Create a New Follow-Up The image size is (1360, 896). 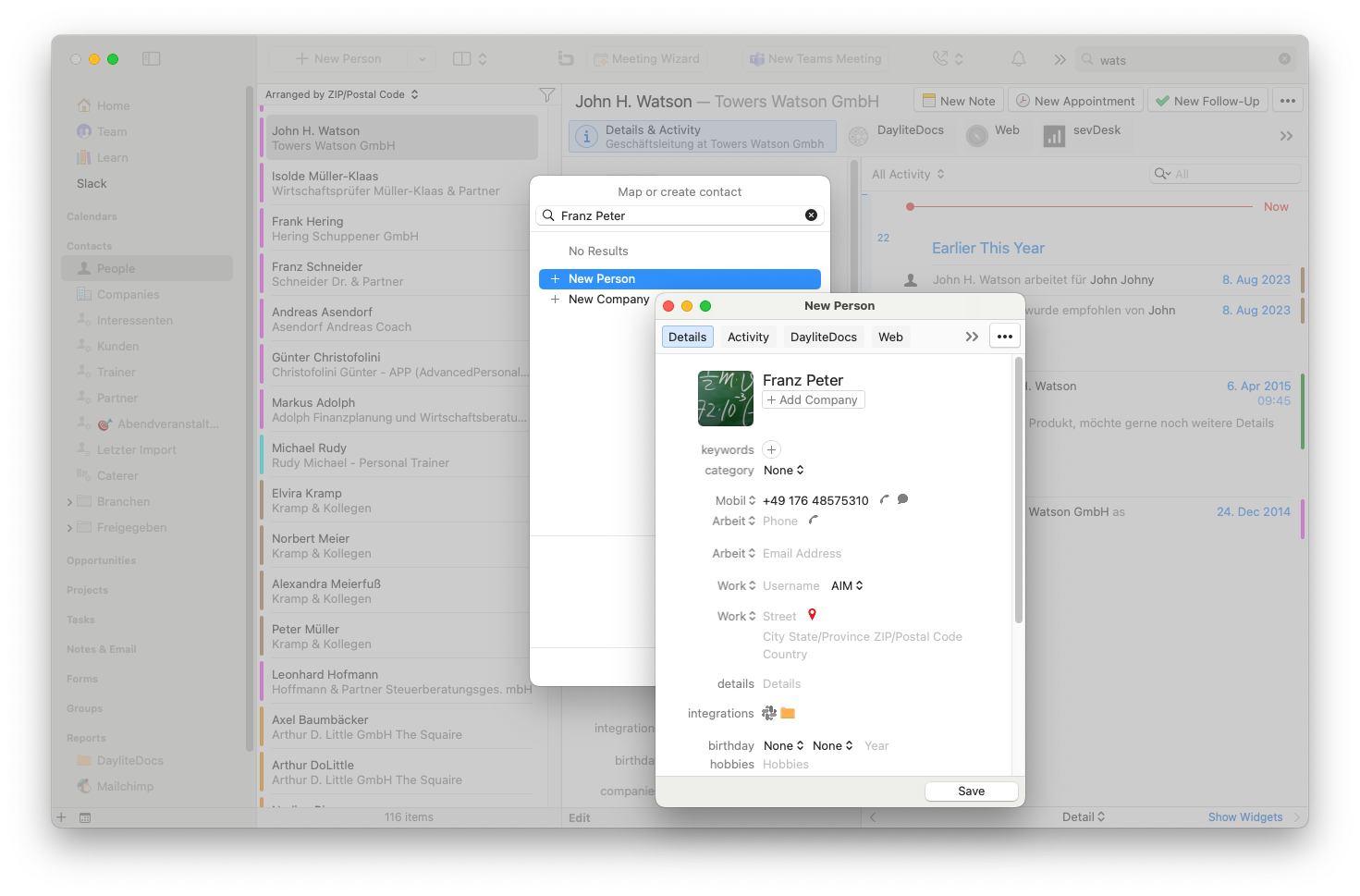coord(1207,101)
